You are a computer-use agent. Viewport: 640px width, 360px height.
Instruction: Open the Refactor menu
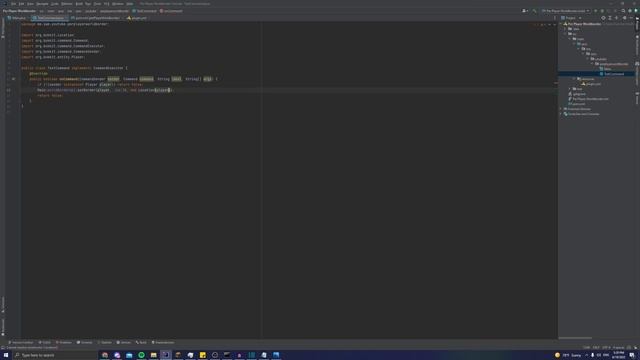click(x=67, y=4)
